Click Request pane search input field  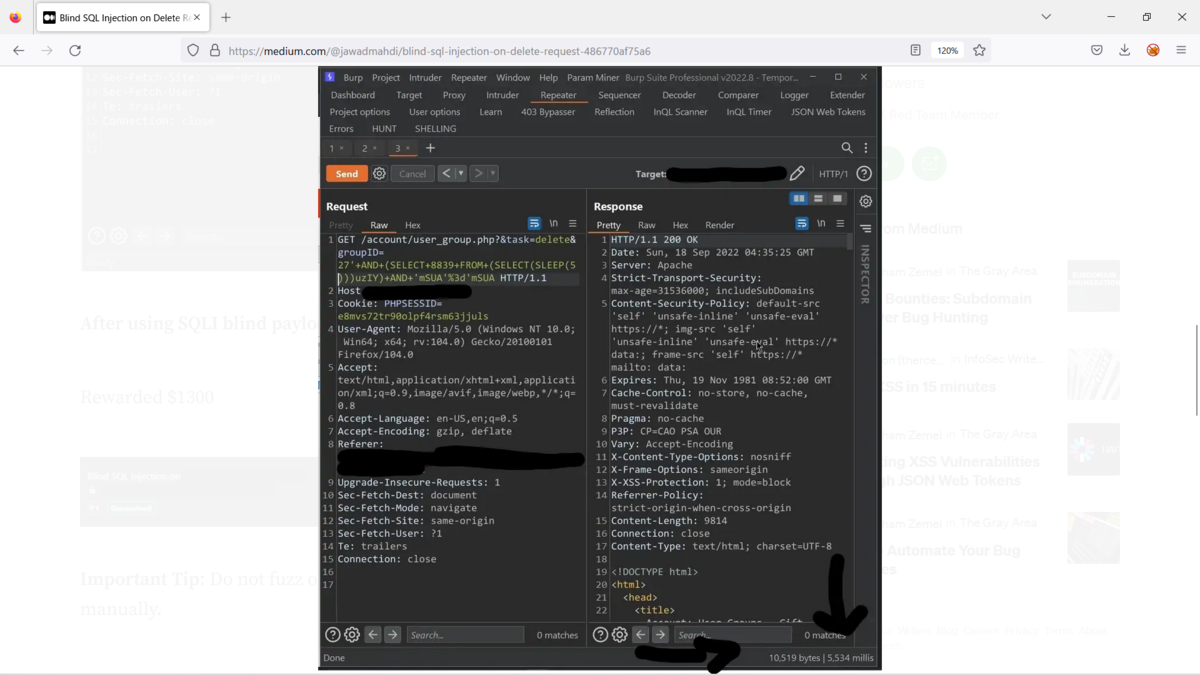465,634
